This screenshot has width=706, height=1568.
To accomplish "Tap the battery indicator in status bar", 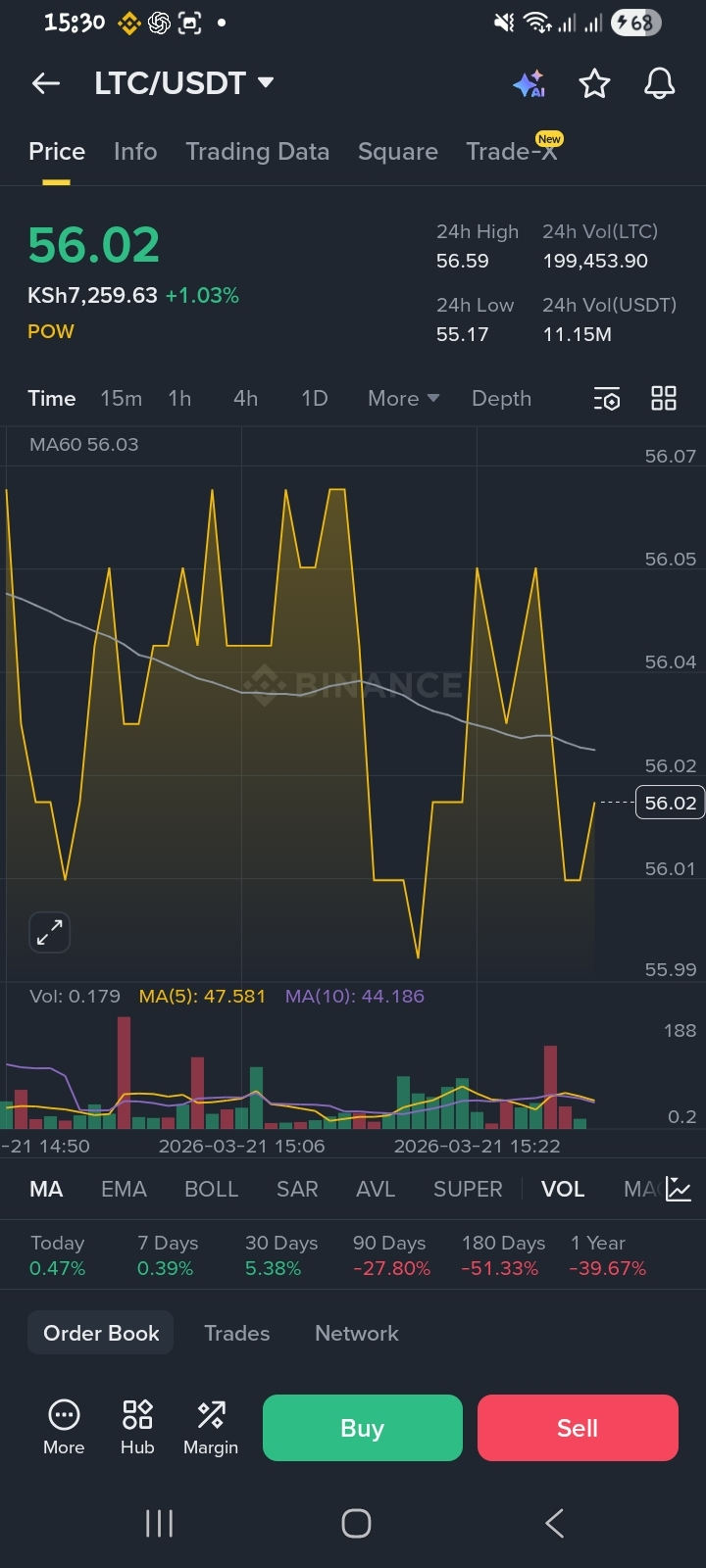I will (x=635, y=23).
